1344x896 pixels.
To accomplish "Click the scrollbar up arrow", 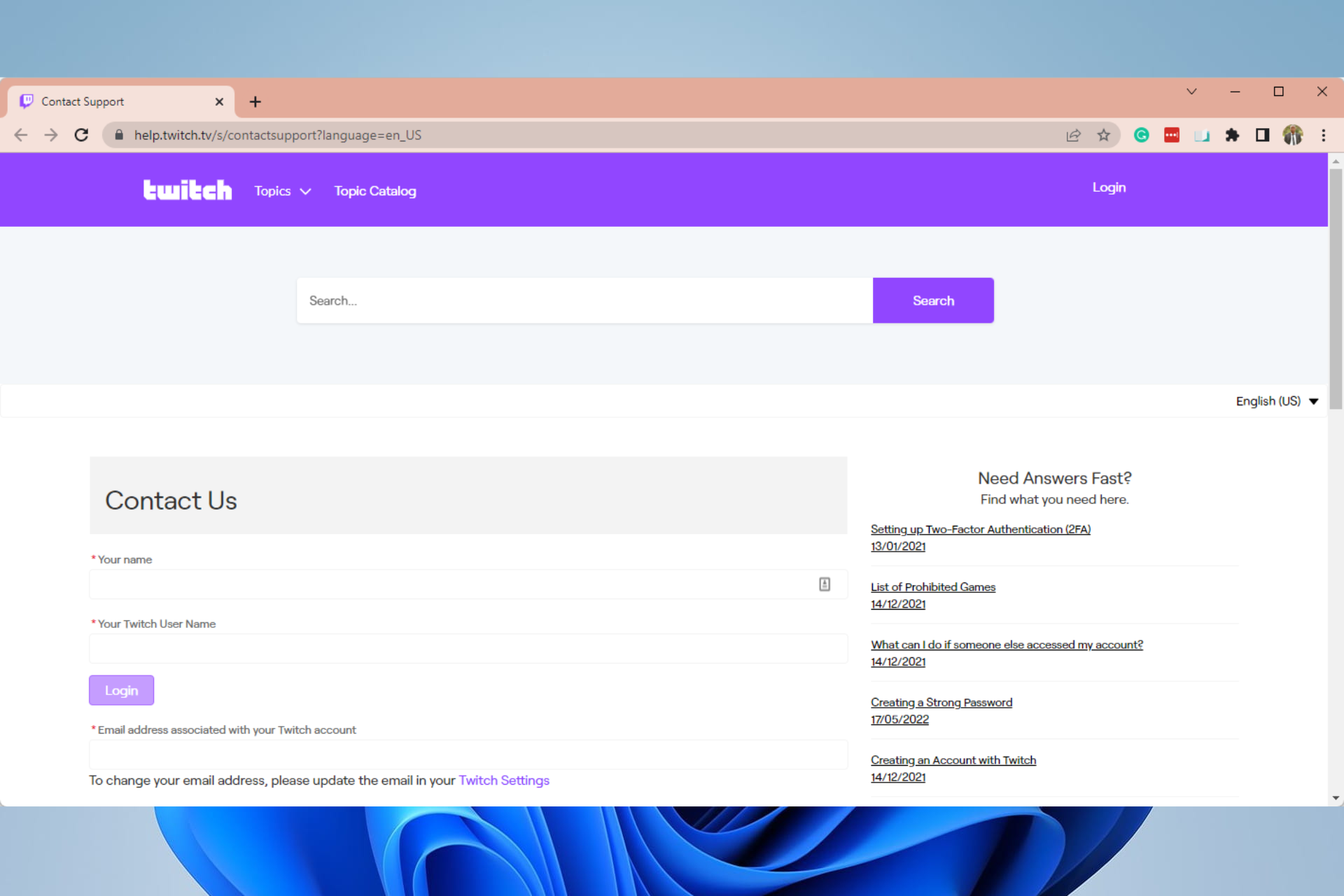I will click(x=1336, y=161).
